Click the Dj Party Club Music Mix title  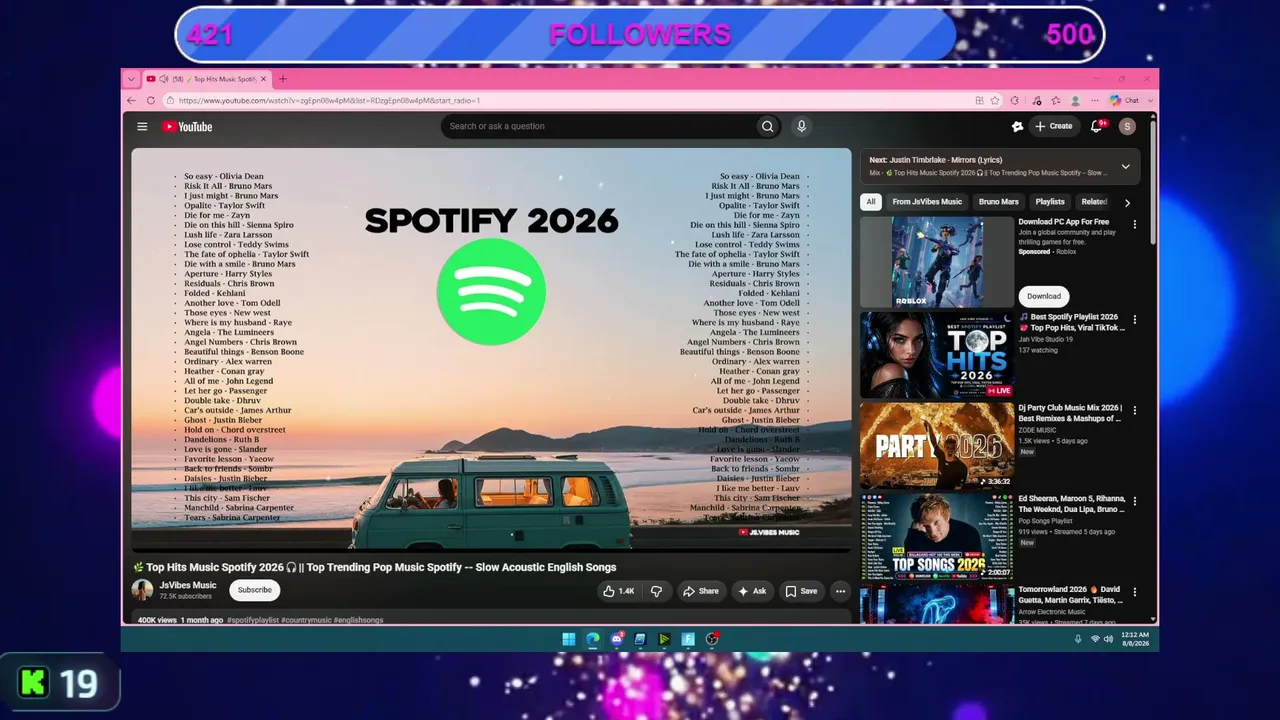pyautogui.click(x=1070, y=413)
